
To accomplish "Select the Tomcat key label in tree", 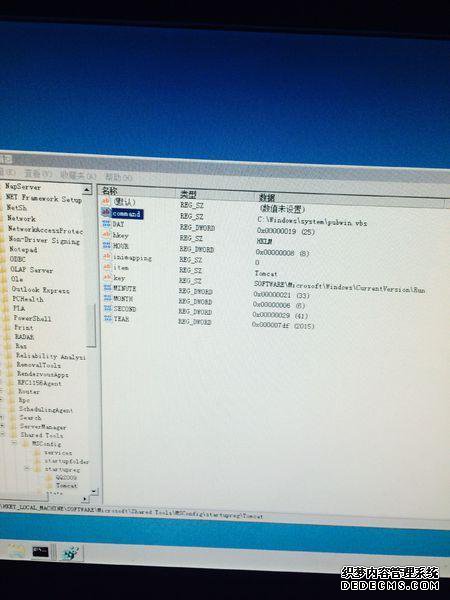I will [x=67, y=486].
